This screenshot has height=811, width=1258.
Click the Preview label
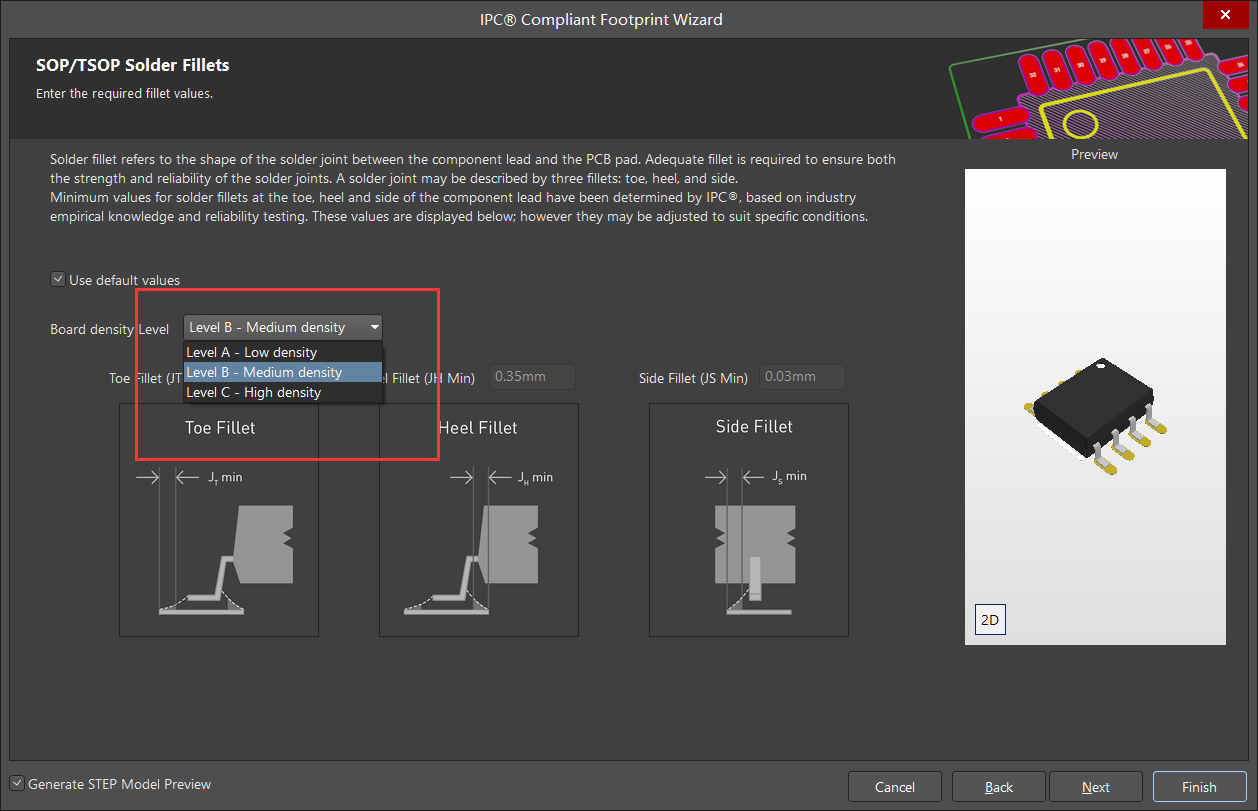coord(1094,154)
